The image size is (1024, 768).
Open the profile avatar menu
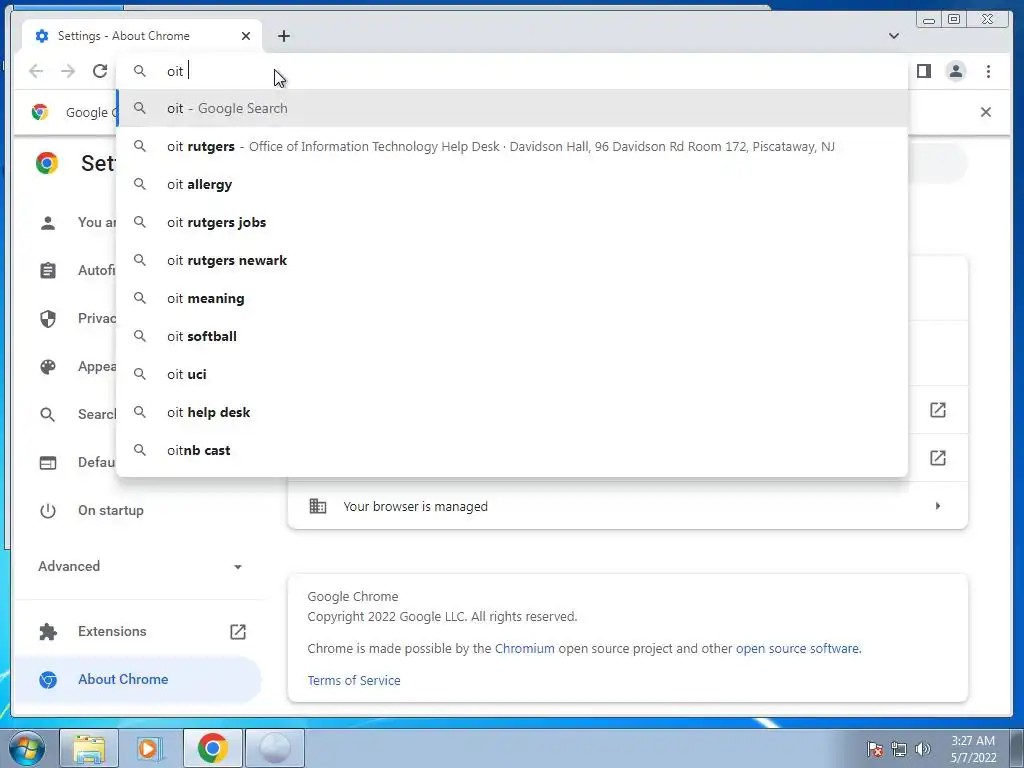(x=955, y=71)
